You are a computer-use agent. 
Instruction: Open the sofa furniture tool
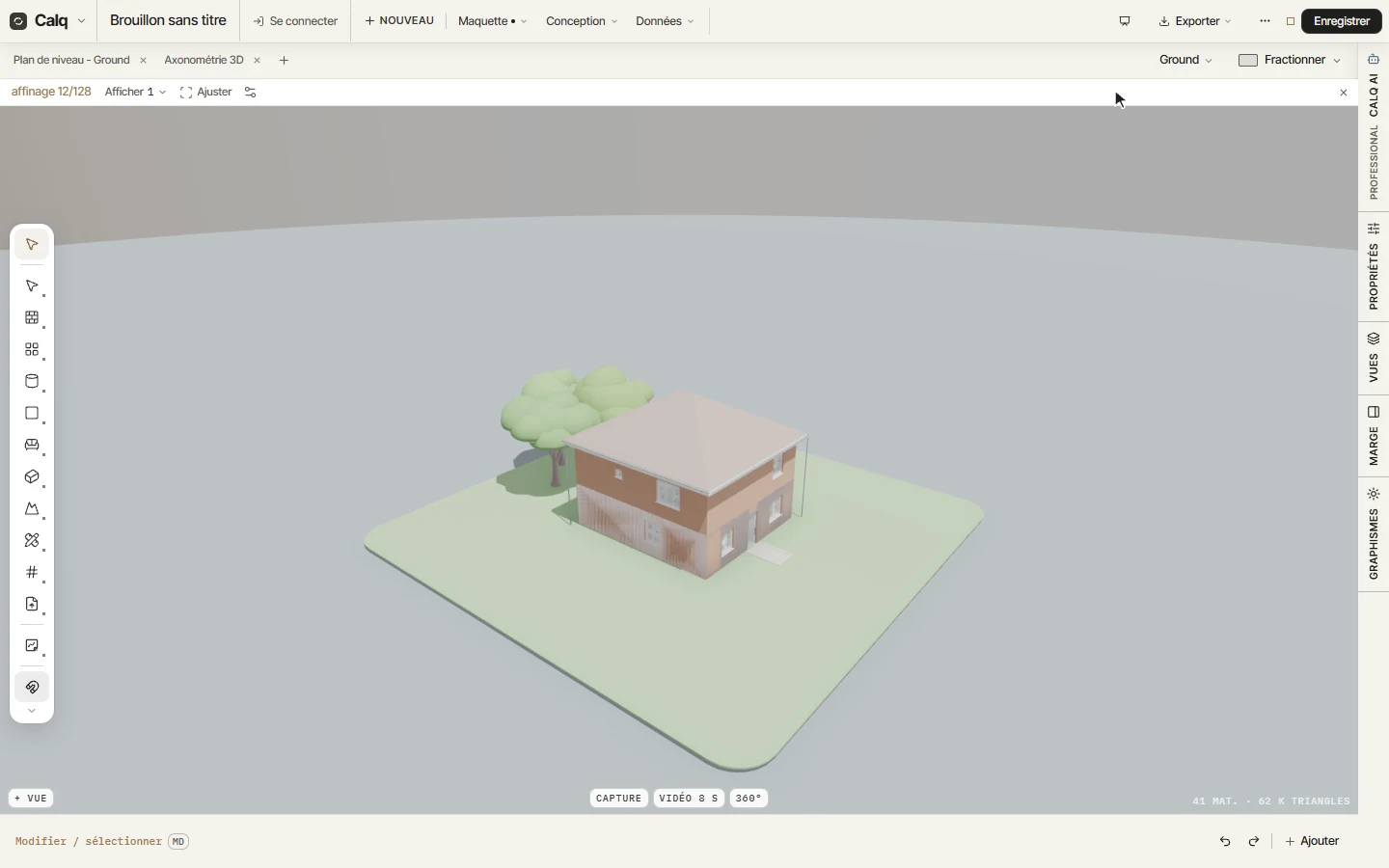[x=32, y=446]
